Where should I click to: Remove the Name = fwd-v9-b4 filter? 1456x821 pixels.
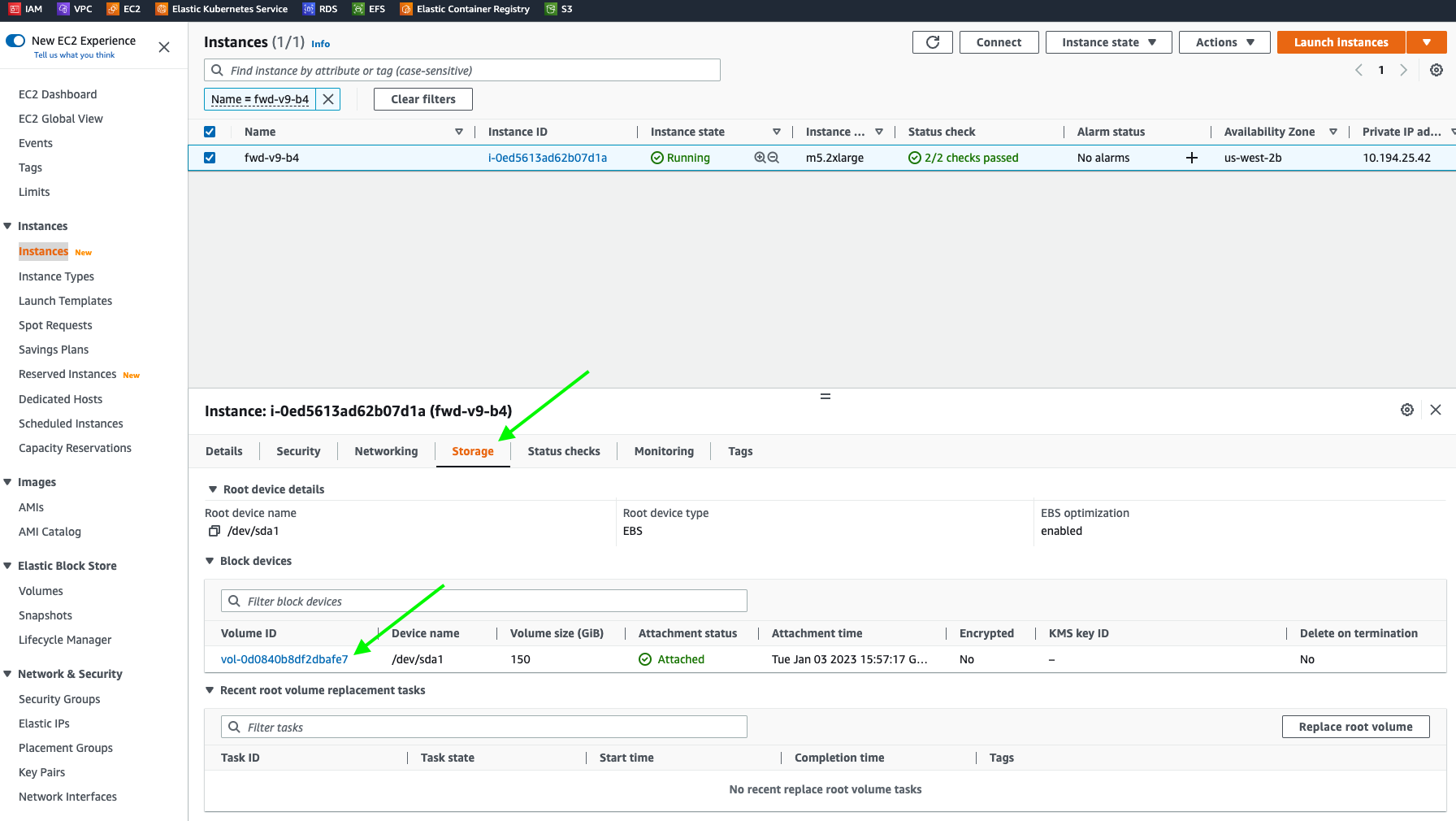pyautogui.click(x=328, y=99)
